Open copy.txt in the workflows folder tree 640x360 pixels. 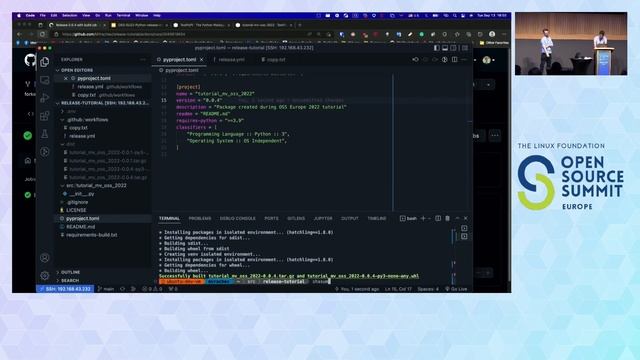click(78, 128)
